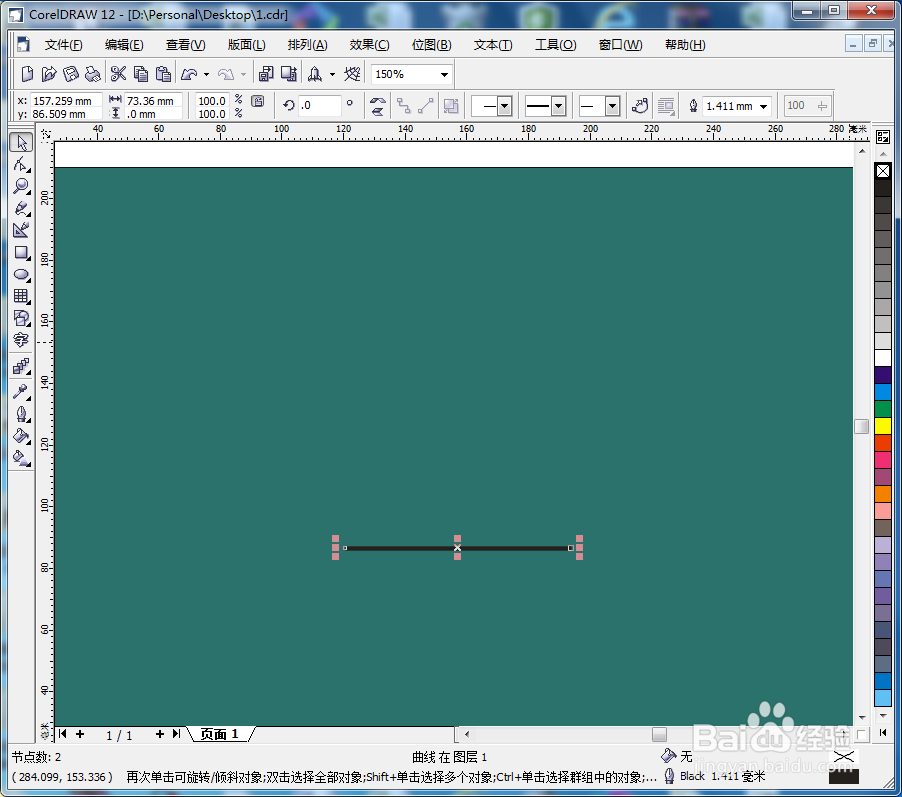Pick the white swatch in the palette
This screenshot has height=797, width=902.
tap(883, 358)
